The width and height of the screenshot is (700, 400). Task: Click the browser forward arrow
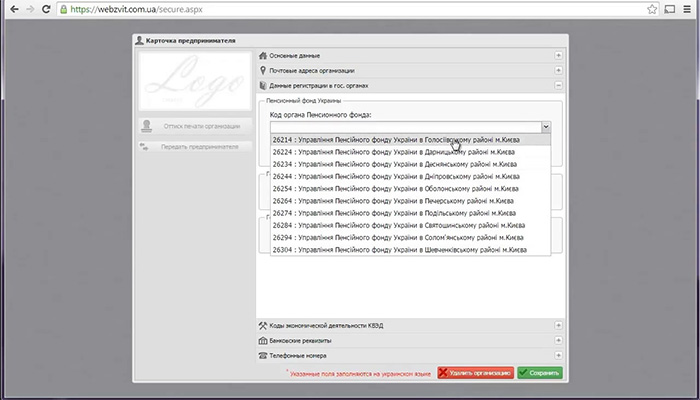click(30, 9)
